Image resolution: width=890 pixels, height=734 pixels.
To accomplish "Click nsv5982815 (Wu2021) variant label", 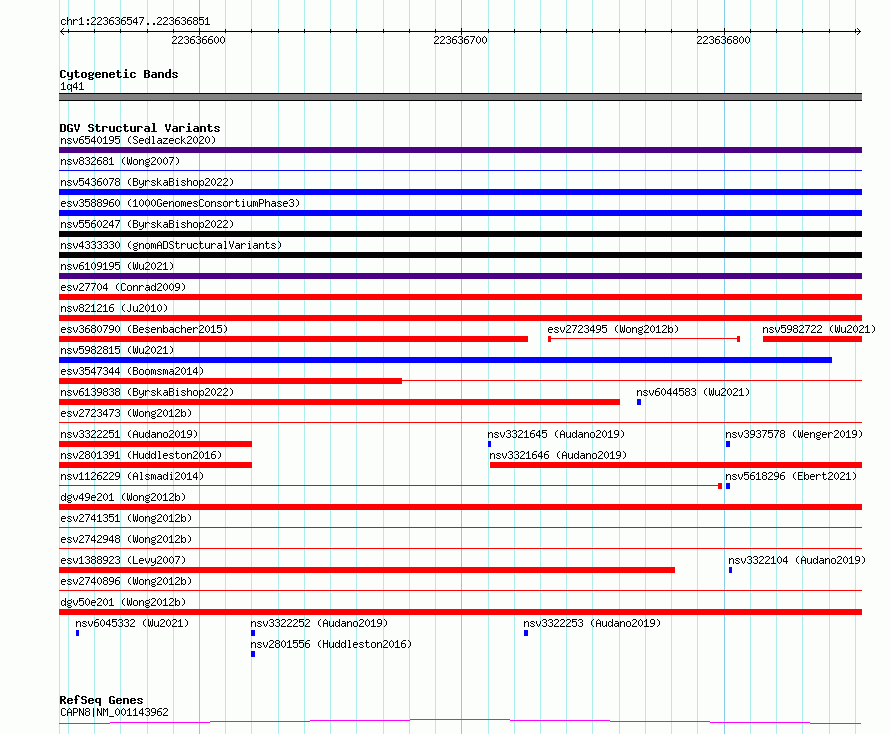I will pos(117,350).
